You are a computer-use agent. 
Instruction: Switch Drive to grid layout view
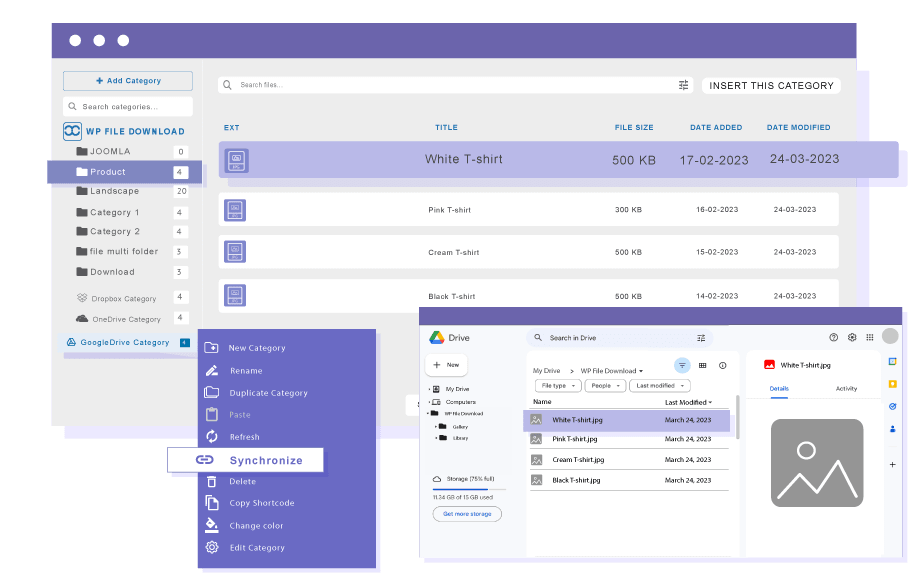click(703, 366)
